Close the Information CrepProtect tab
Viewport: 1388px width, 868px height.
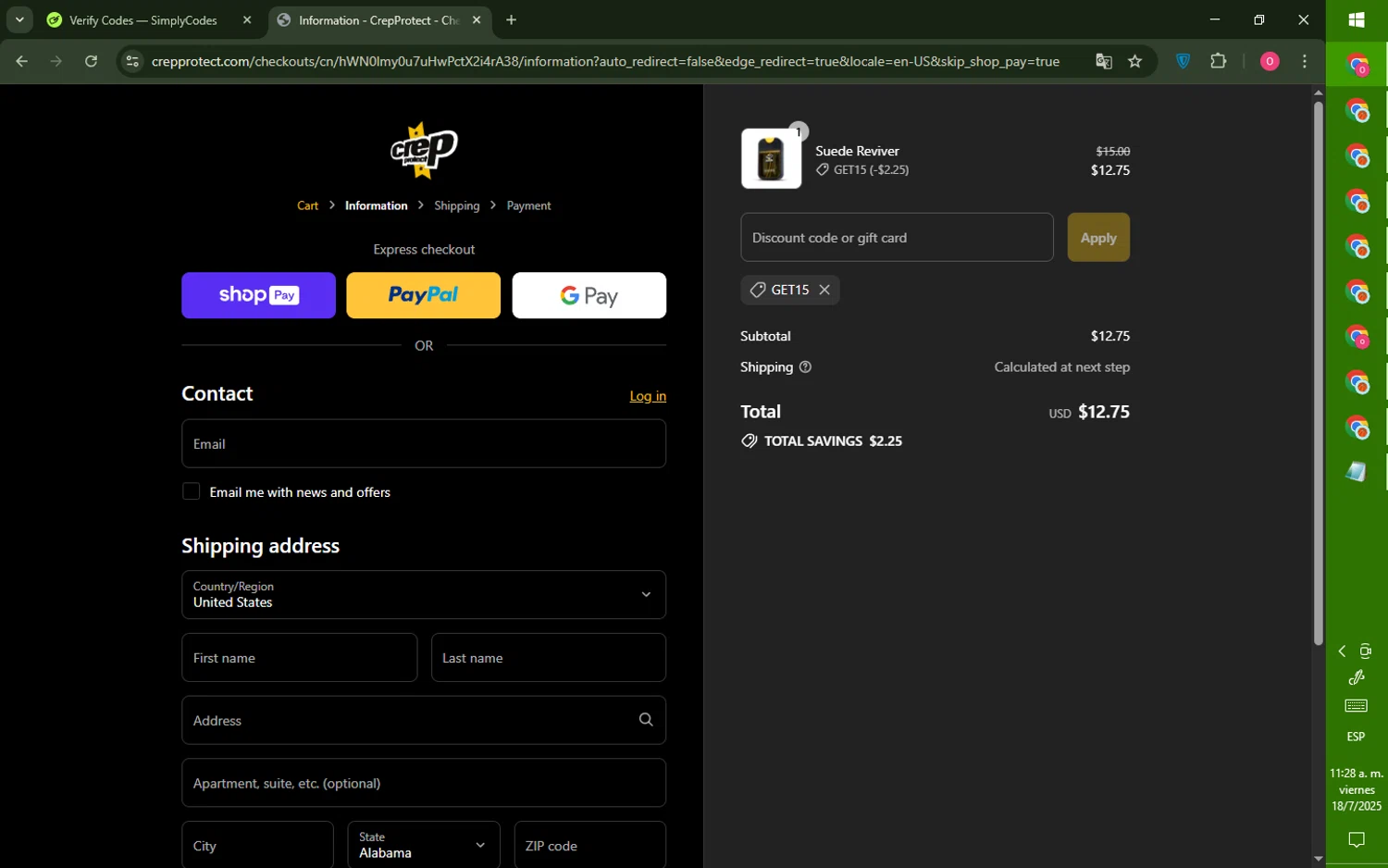point(477,19)
